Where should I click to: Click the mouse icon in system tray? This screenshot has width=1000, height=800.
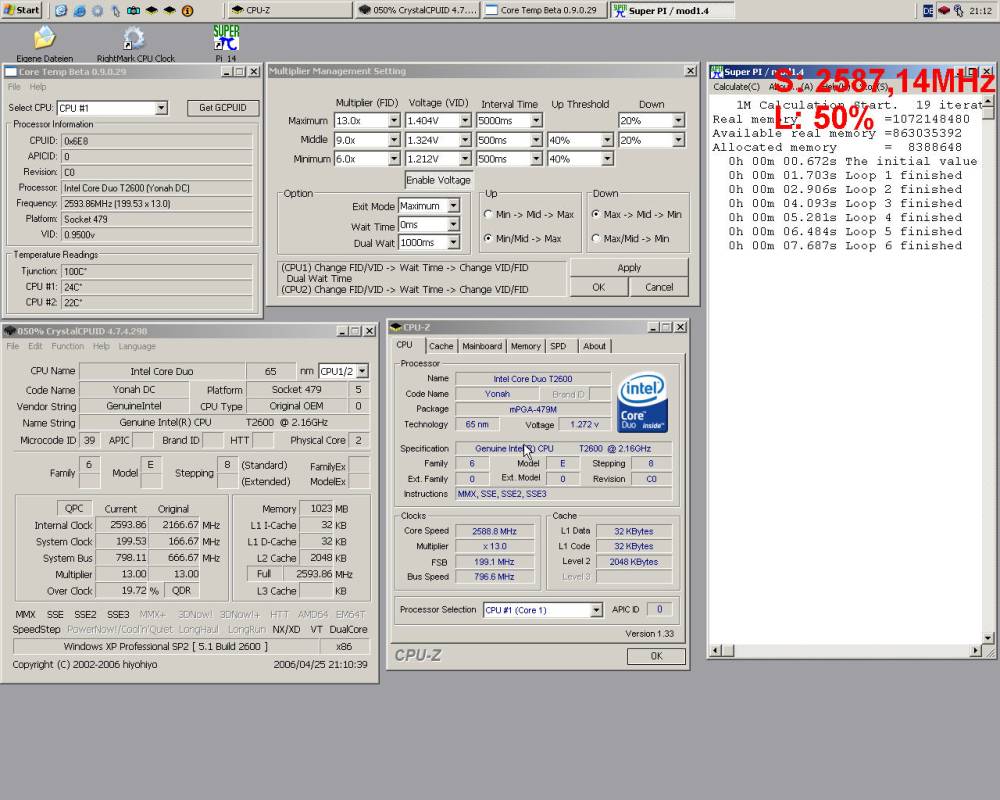[959, 10]
